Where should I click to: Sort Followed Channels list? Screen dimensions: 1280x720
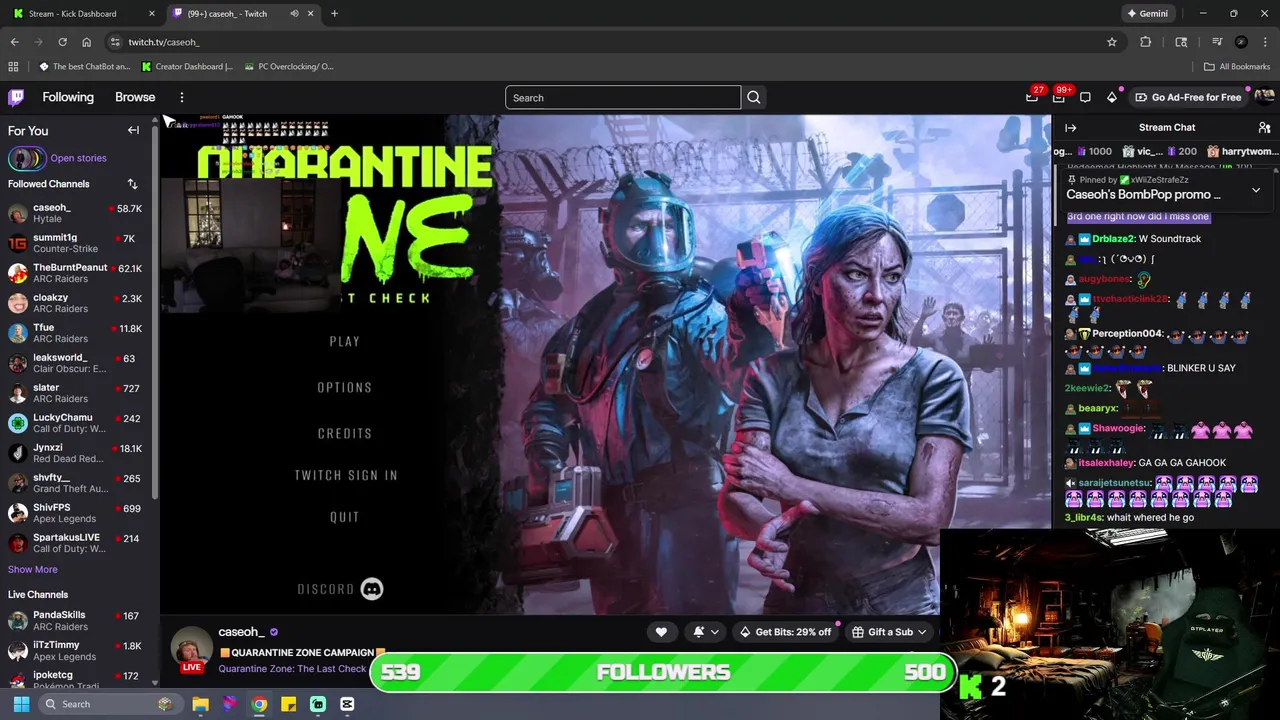tap(132, 184)
